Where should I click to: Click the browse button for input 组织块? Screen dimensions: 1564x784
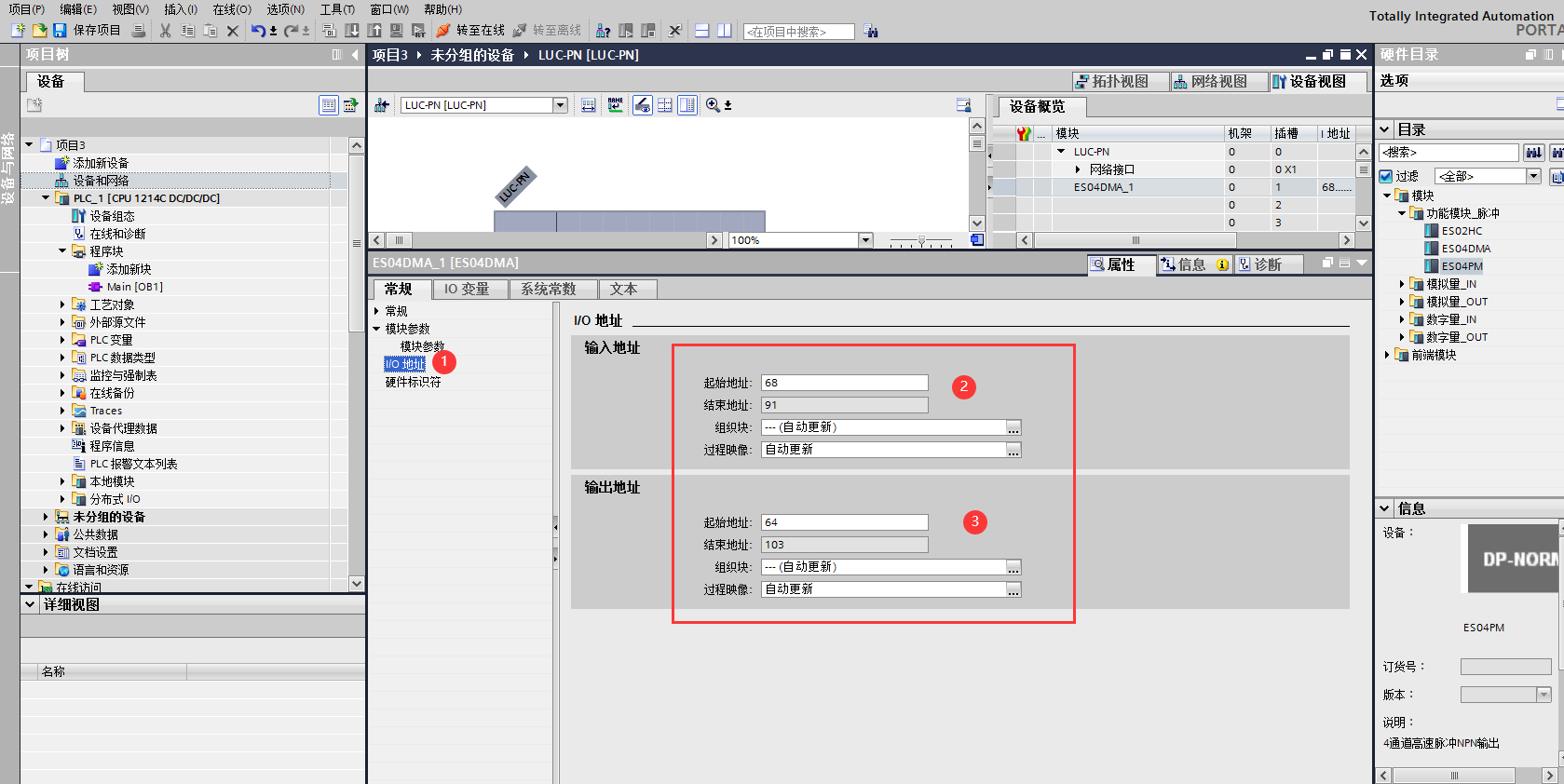coord(1013,427)
